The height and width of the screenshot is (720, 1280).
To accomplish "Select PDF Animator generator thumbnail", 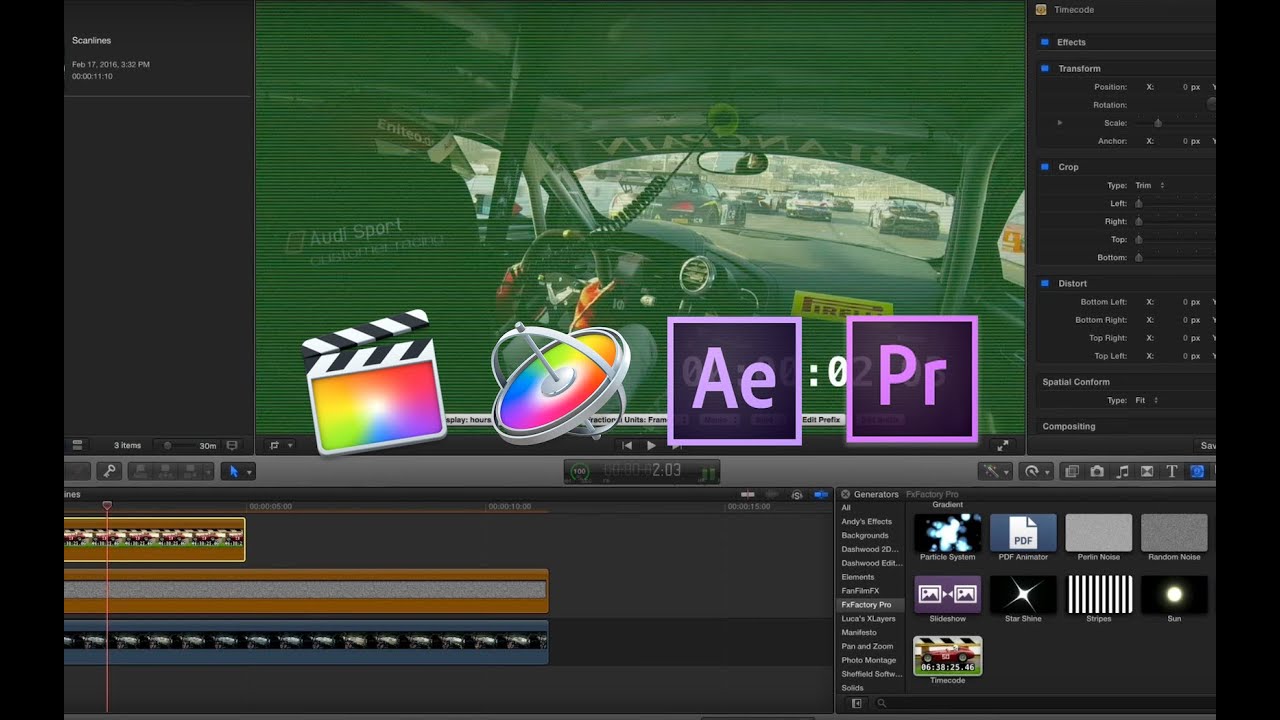I will coord(1023,533).
